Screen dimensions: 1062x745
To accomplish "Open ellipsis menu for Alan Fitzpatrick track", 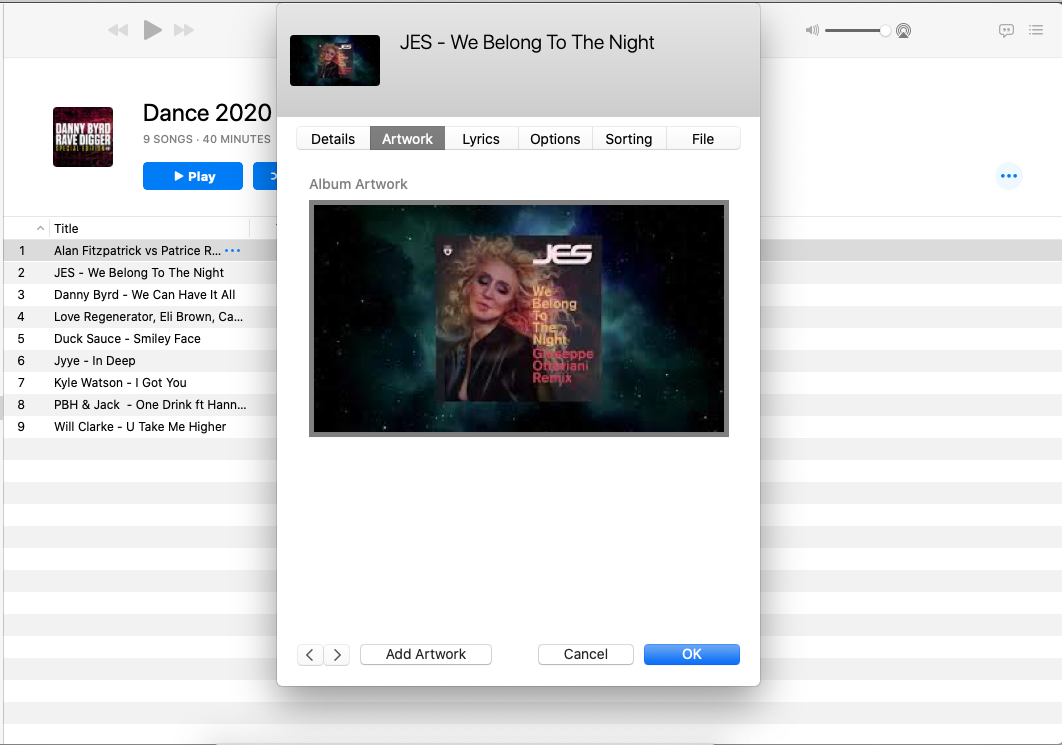I will pos(232,251).
